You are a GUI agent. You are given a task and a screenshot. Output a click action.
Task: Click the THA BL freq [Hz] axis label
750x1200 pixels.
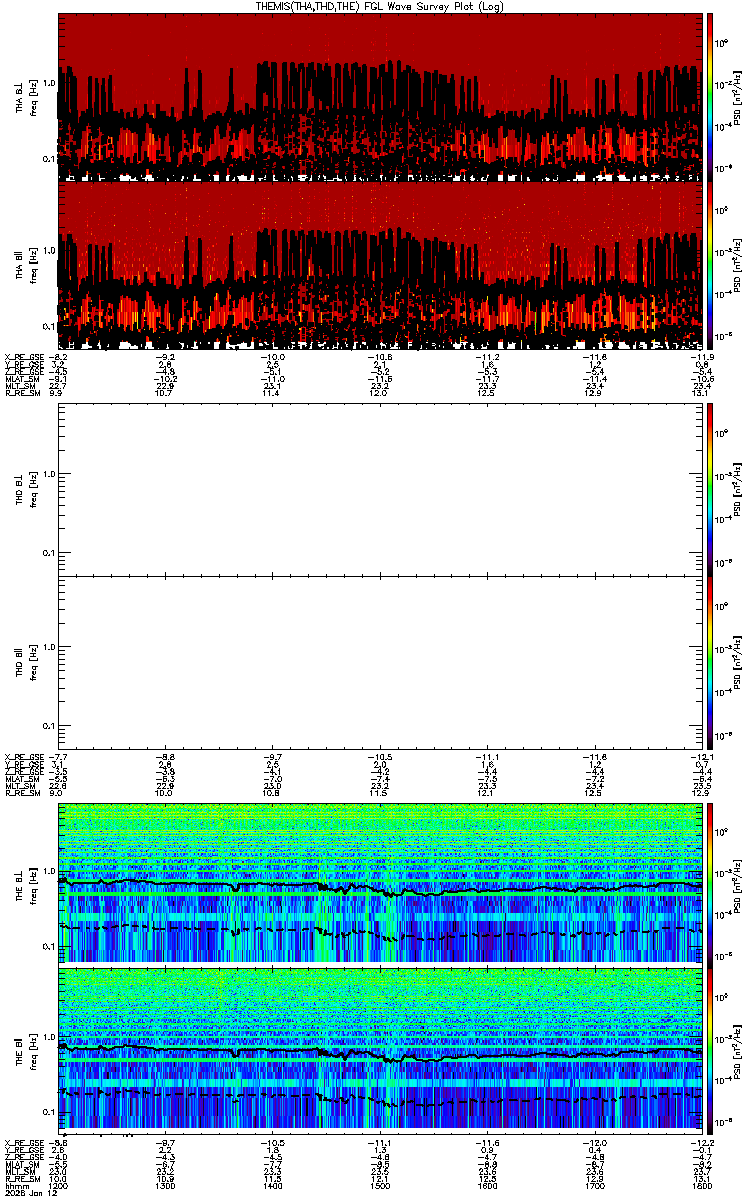coord(34,97)
